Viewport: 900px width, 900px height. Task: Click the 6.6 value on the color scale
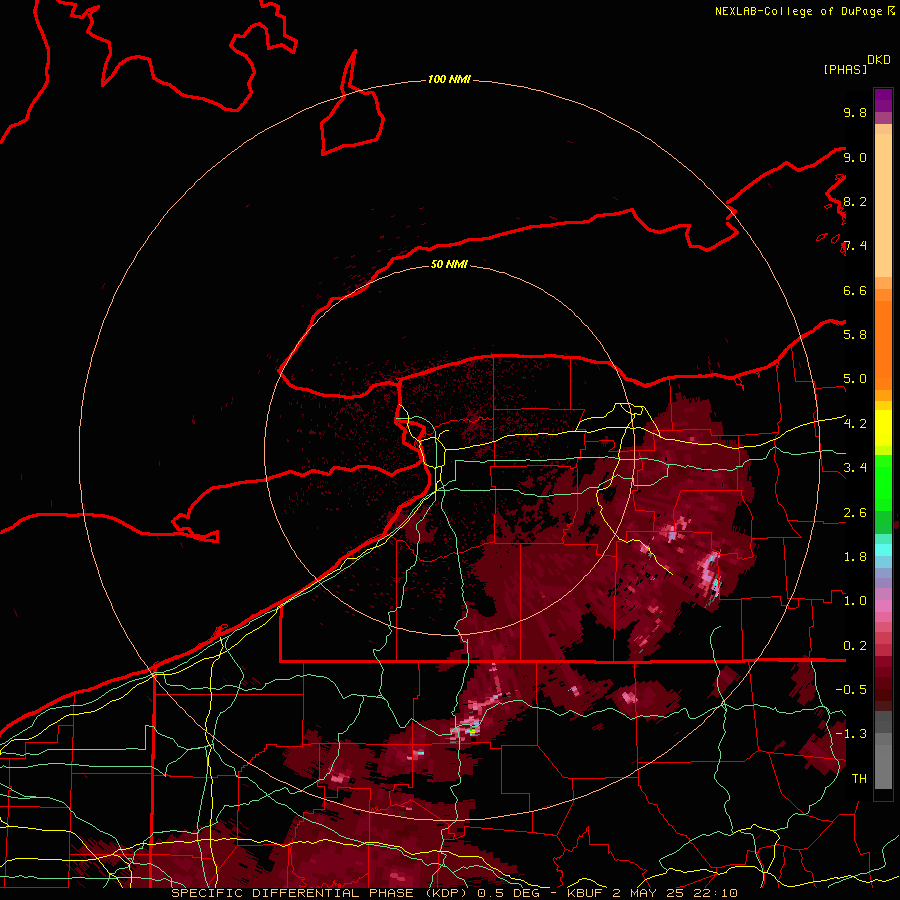[855, 290]
